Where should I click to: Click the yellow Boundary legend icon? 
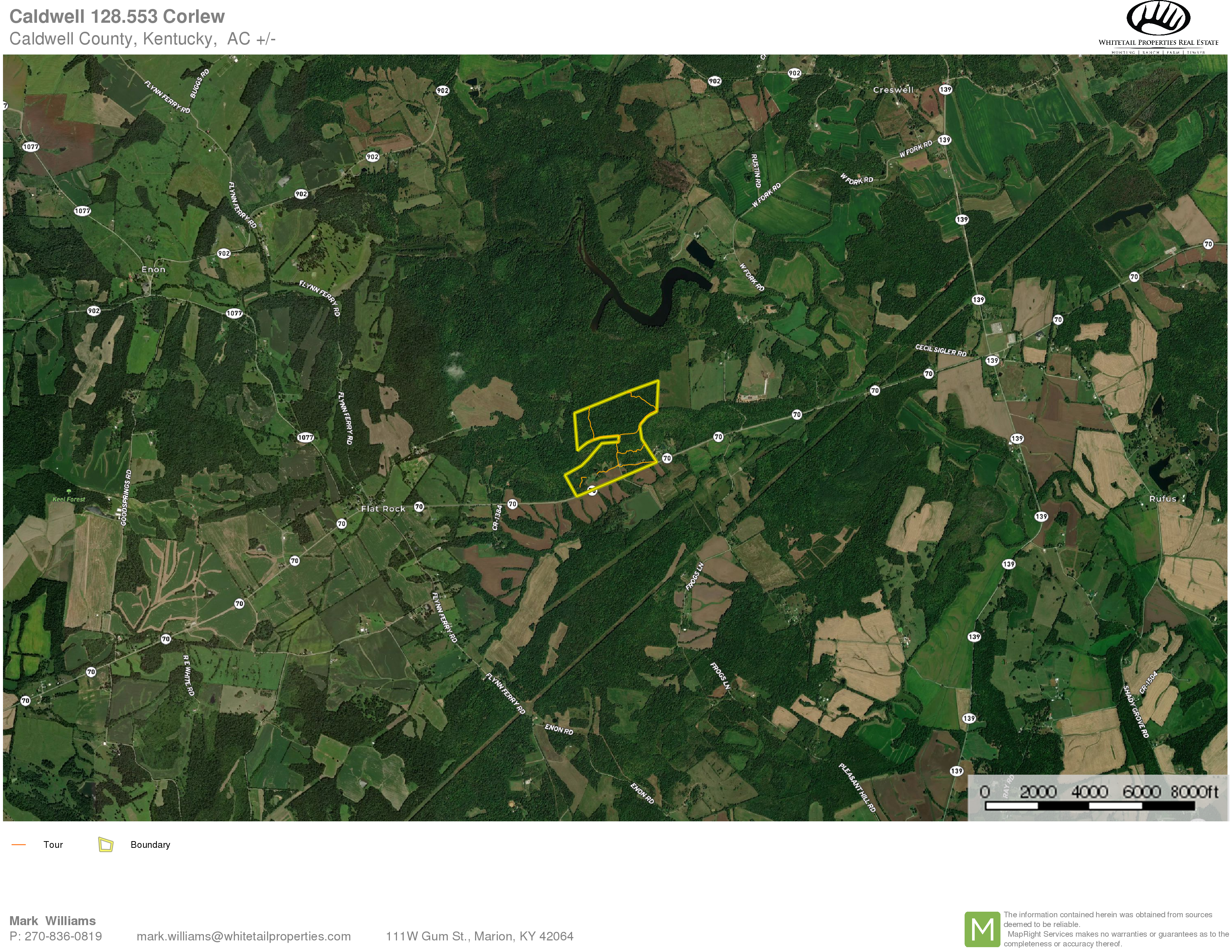coord(105,844)
